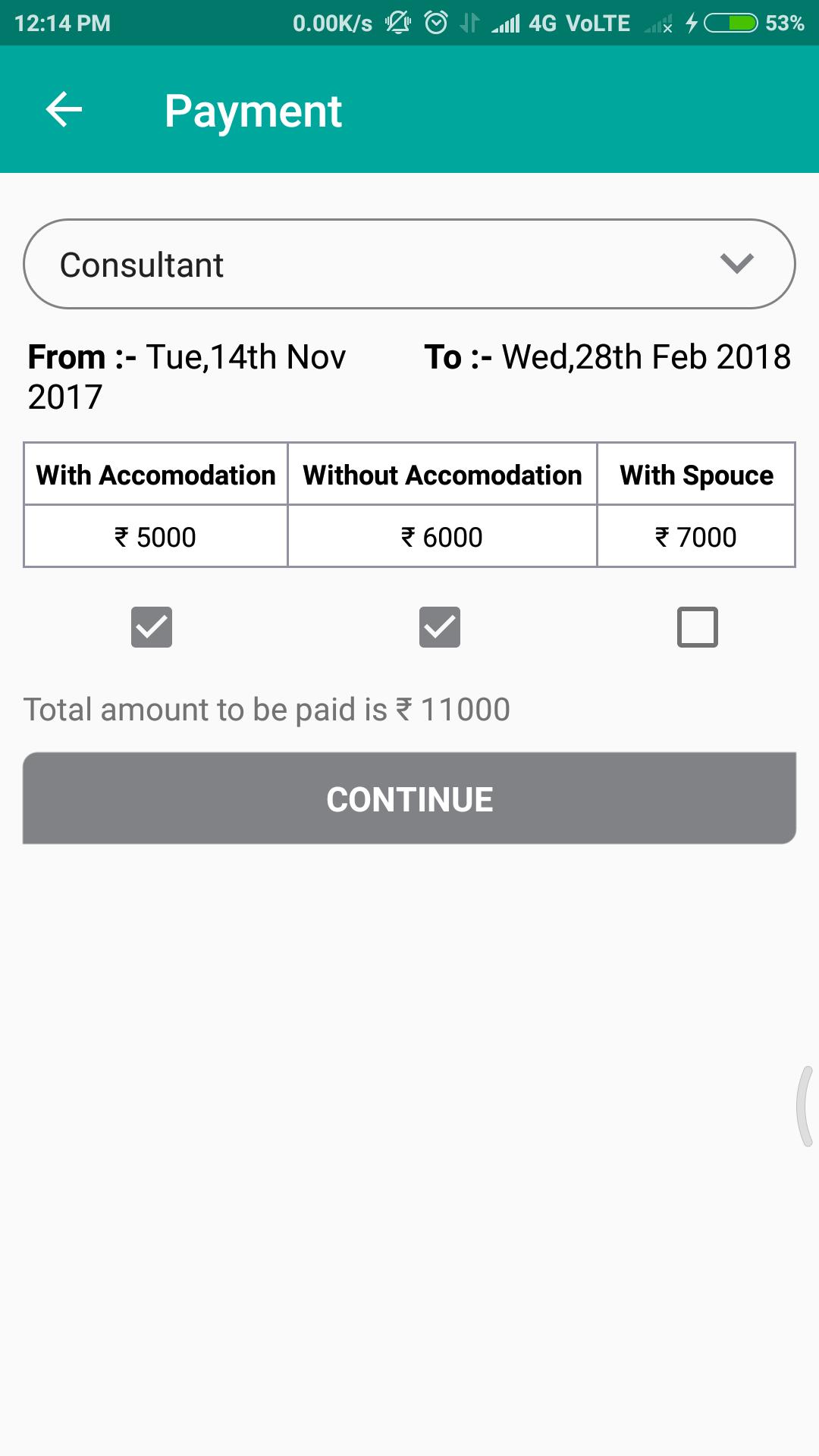Viewport: 819px width, 1456px height.
Task: Tap the 4G signal strength icon
Action: point(506,24)
